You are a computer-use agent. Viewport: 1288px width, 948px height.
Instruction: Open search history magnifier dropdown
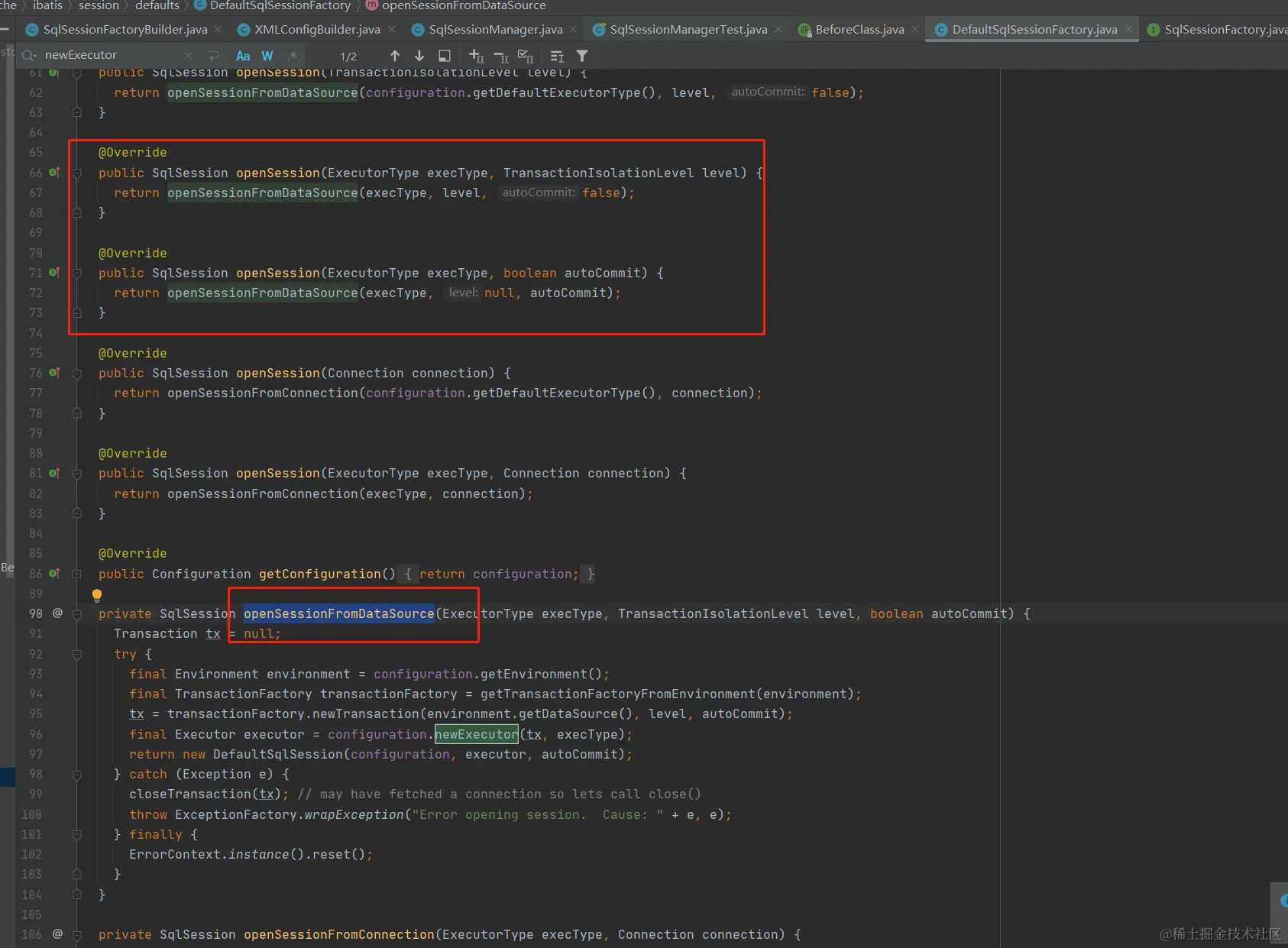(x=30, y=55)
